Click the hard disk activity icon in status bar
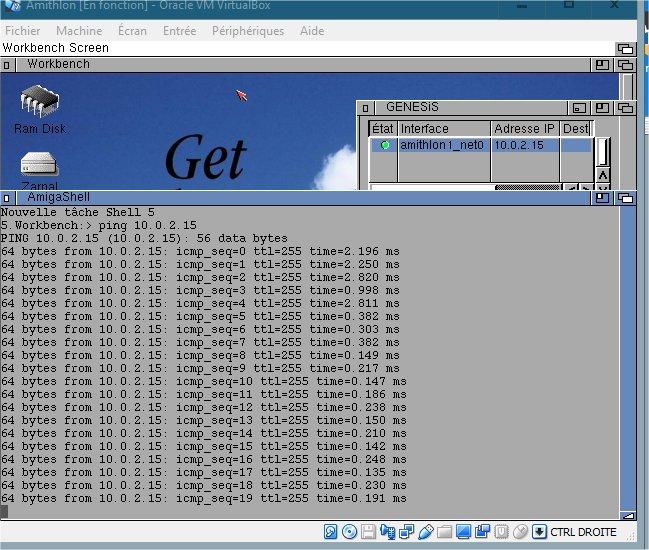This screenshot has width=649, height=550. point(330,532)
